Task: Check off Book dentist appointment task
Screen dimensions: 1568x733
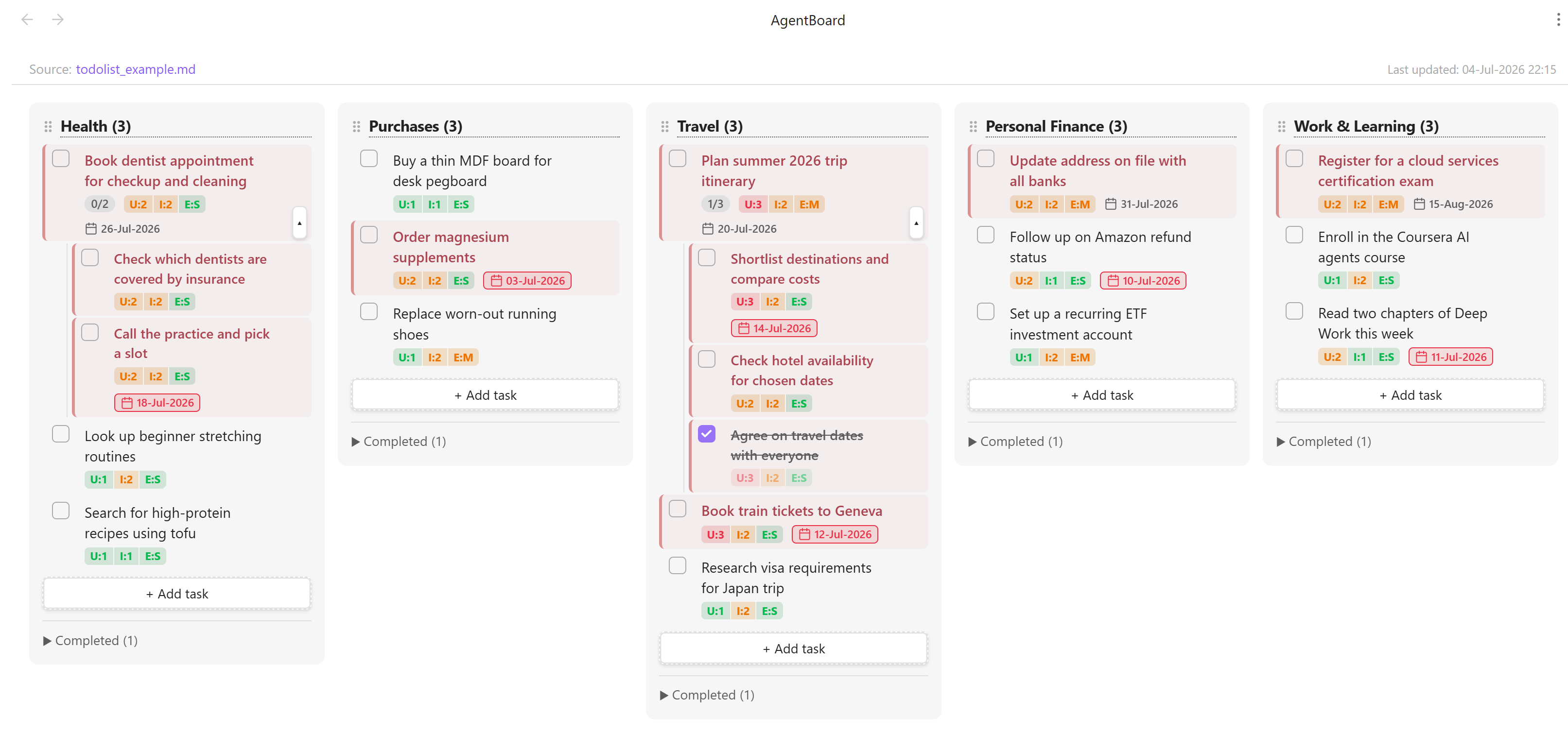Action: (x=61, y=158)
